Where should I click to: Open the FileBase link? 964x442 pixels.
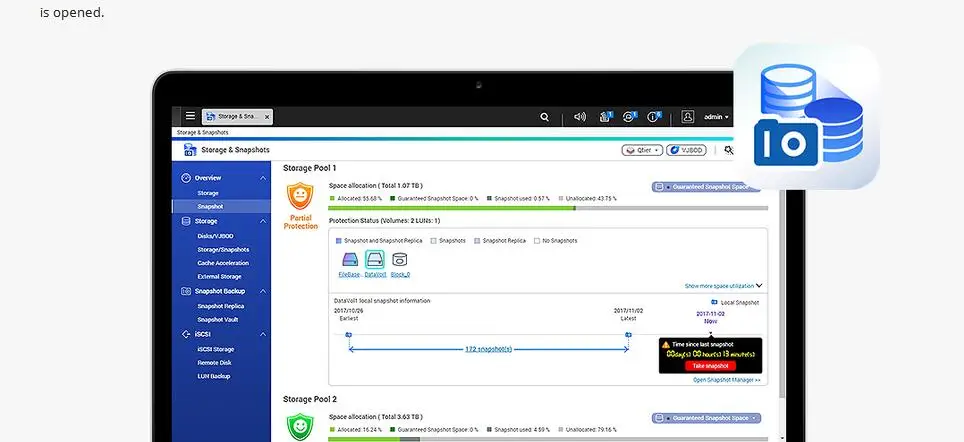(x=349, y=275)
